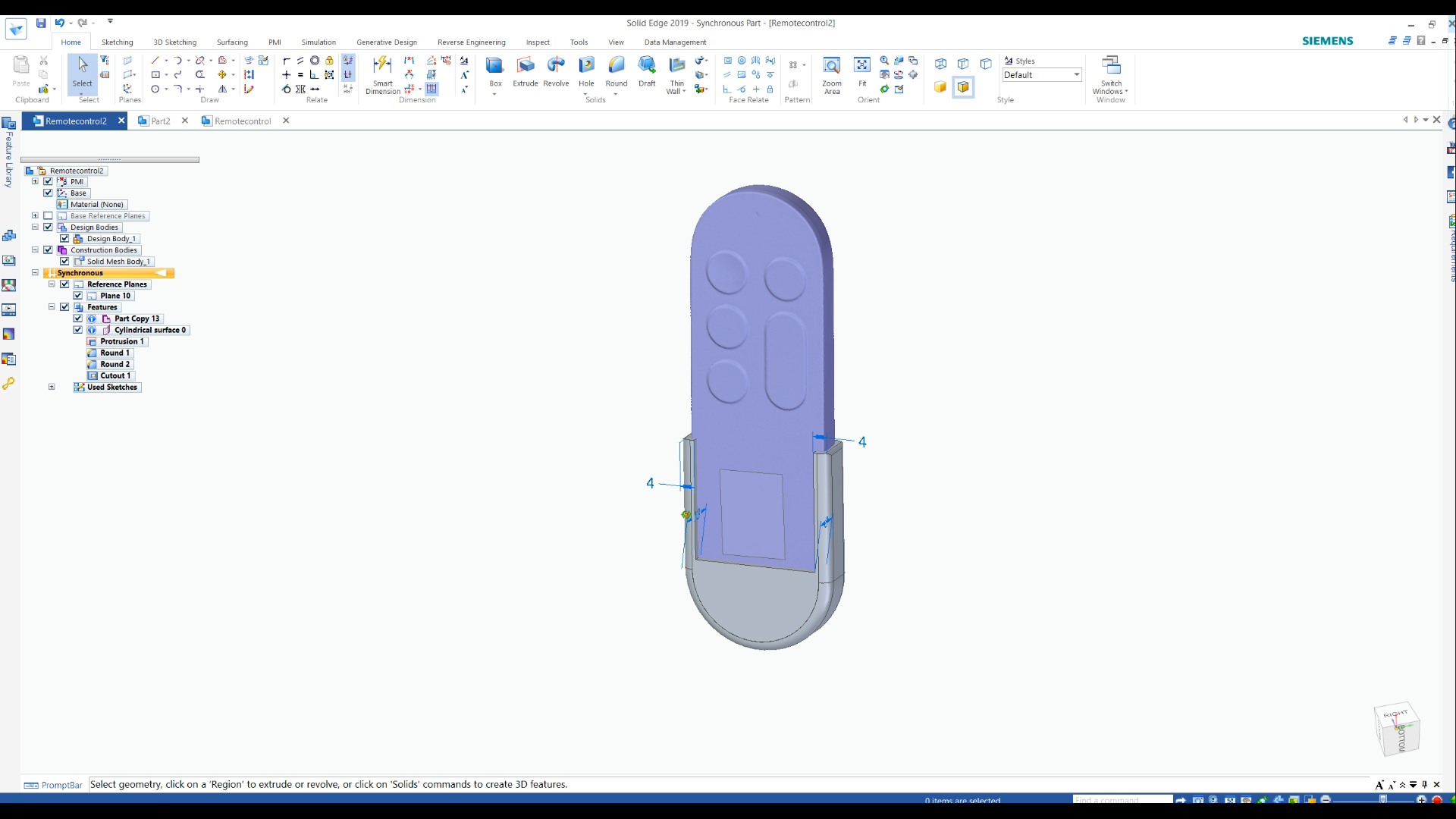This screenshot has width=1456, height=819.
Task: Click the Remotecontrol tab label
Action: [x=242, y=120]
